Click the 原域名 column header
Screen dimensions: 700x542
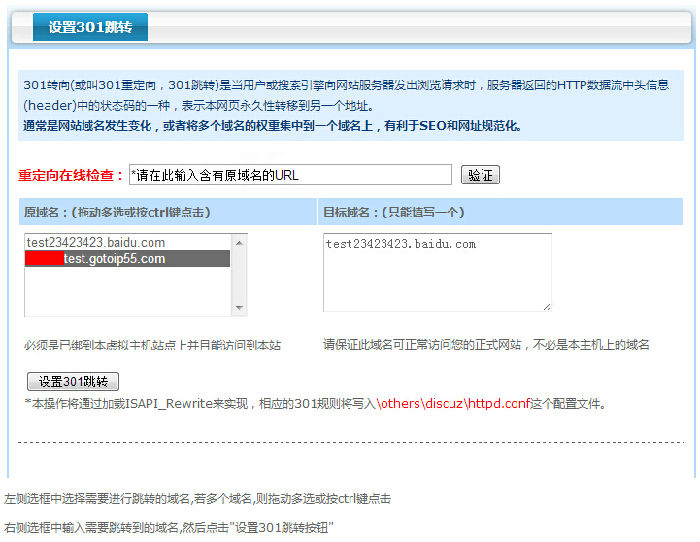[x=117, y=212]
